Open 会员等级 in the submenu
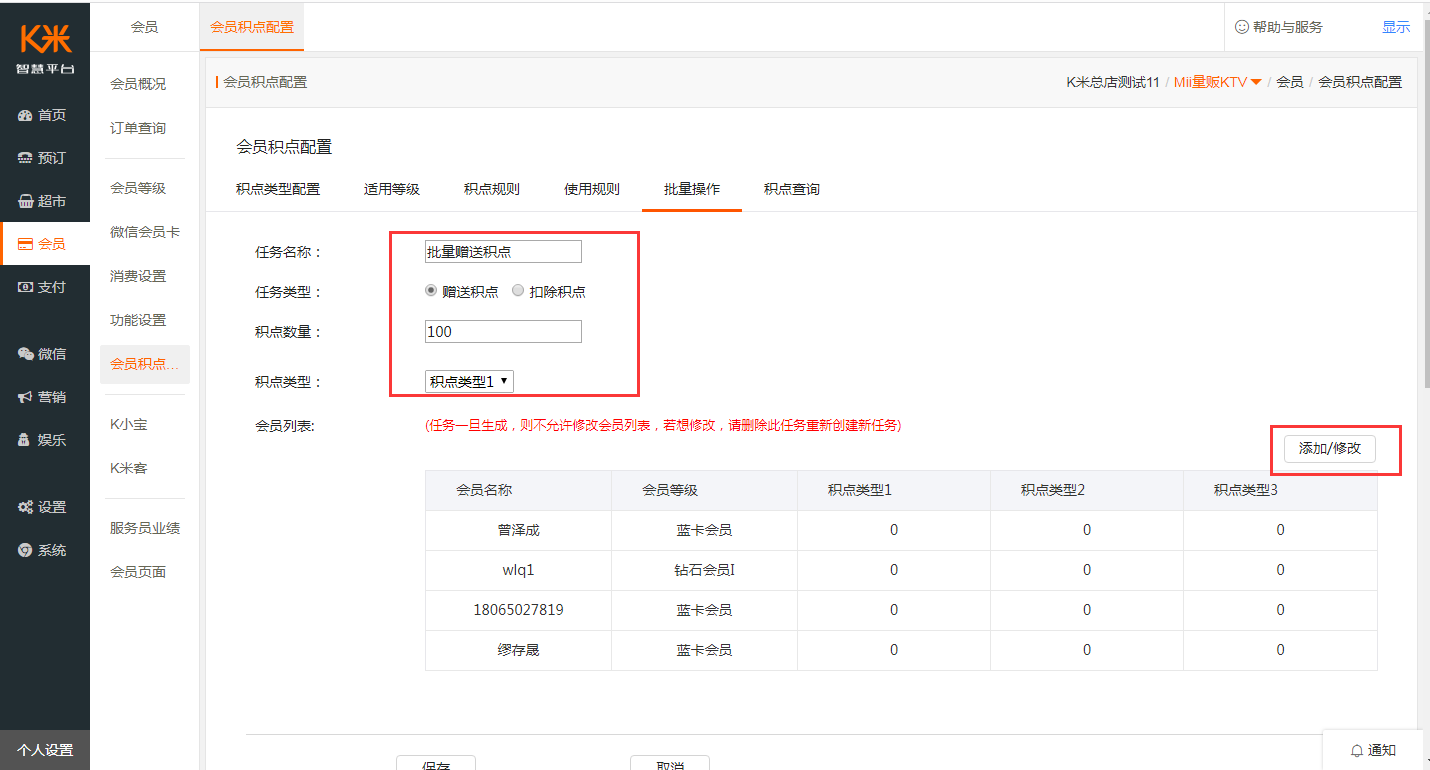The image size is (1430, 770). tap(138, 188)
